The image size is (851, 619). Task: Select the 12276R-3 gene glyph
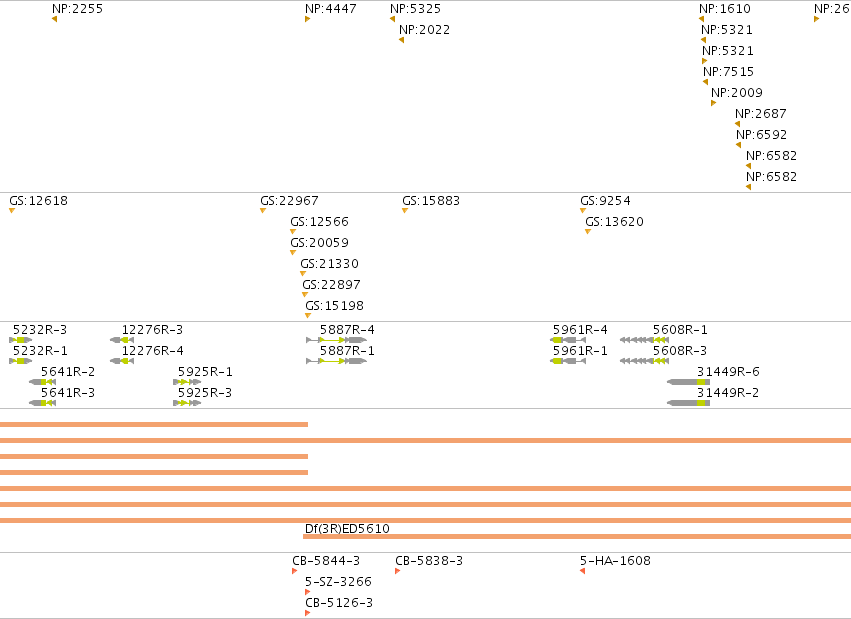pos(122,340)
